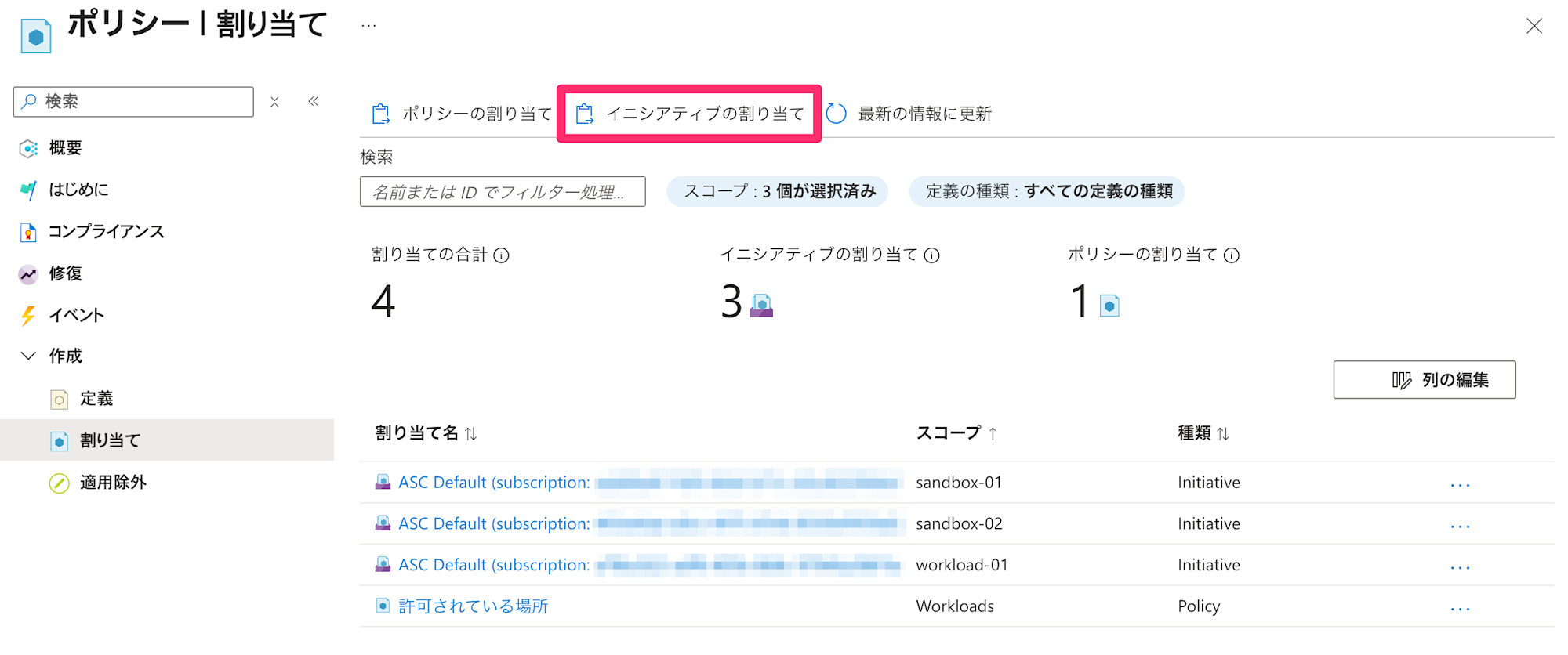Screen dimensions: 1568x655
Task: Click 最新の情報に更新 refresh button
Action: tap(909, 114)
